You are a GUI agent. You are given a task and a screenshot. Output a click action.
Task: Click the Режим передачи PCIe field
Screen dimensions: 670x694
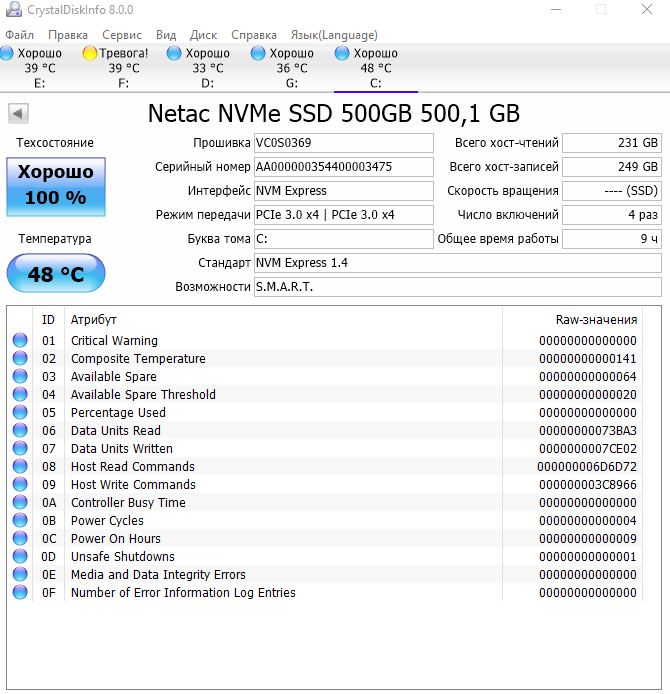(343, 215)
